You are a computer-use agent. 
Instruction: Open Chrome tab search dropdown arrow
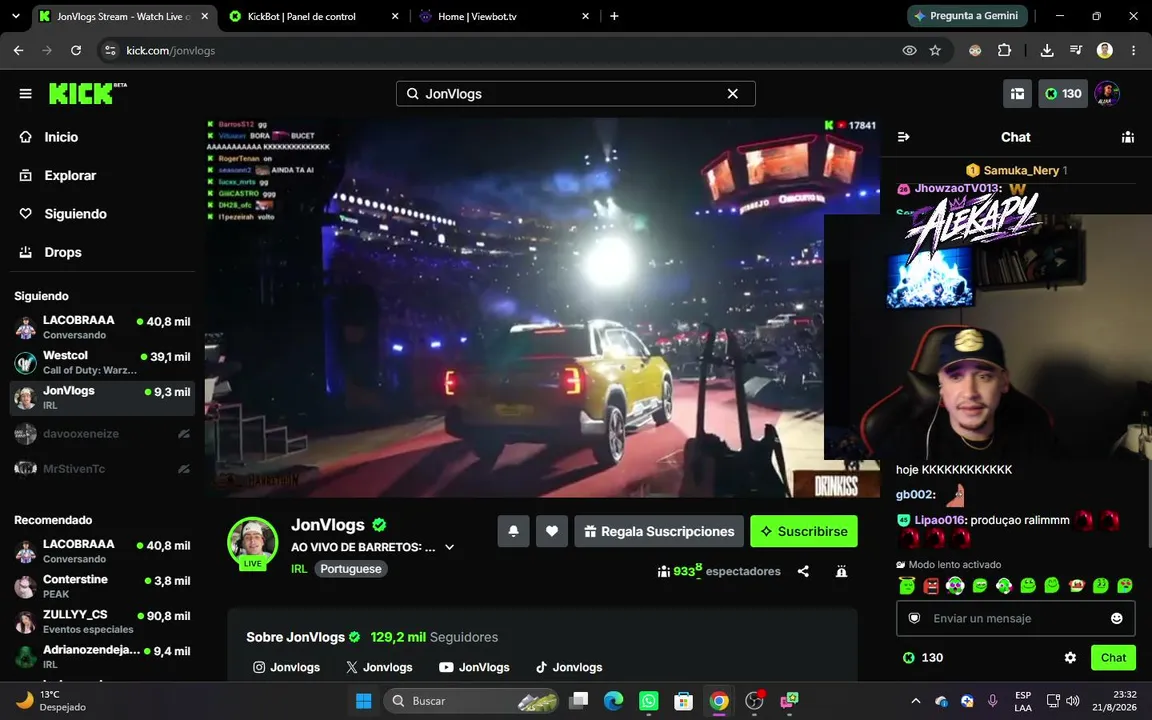[15, 16]
